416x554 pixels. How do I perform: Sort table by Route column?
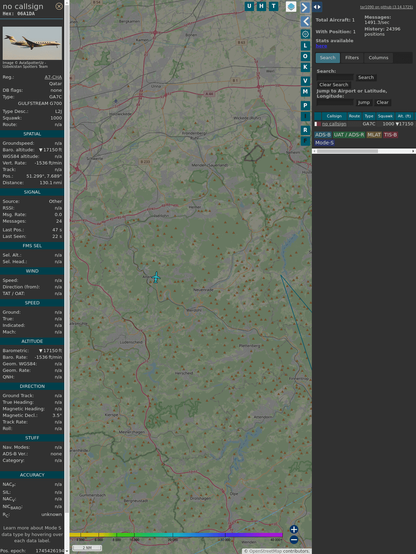tap(354, 116)
